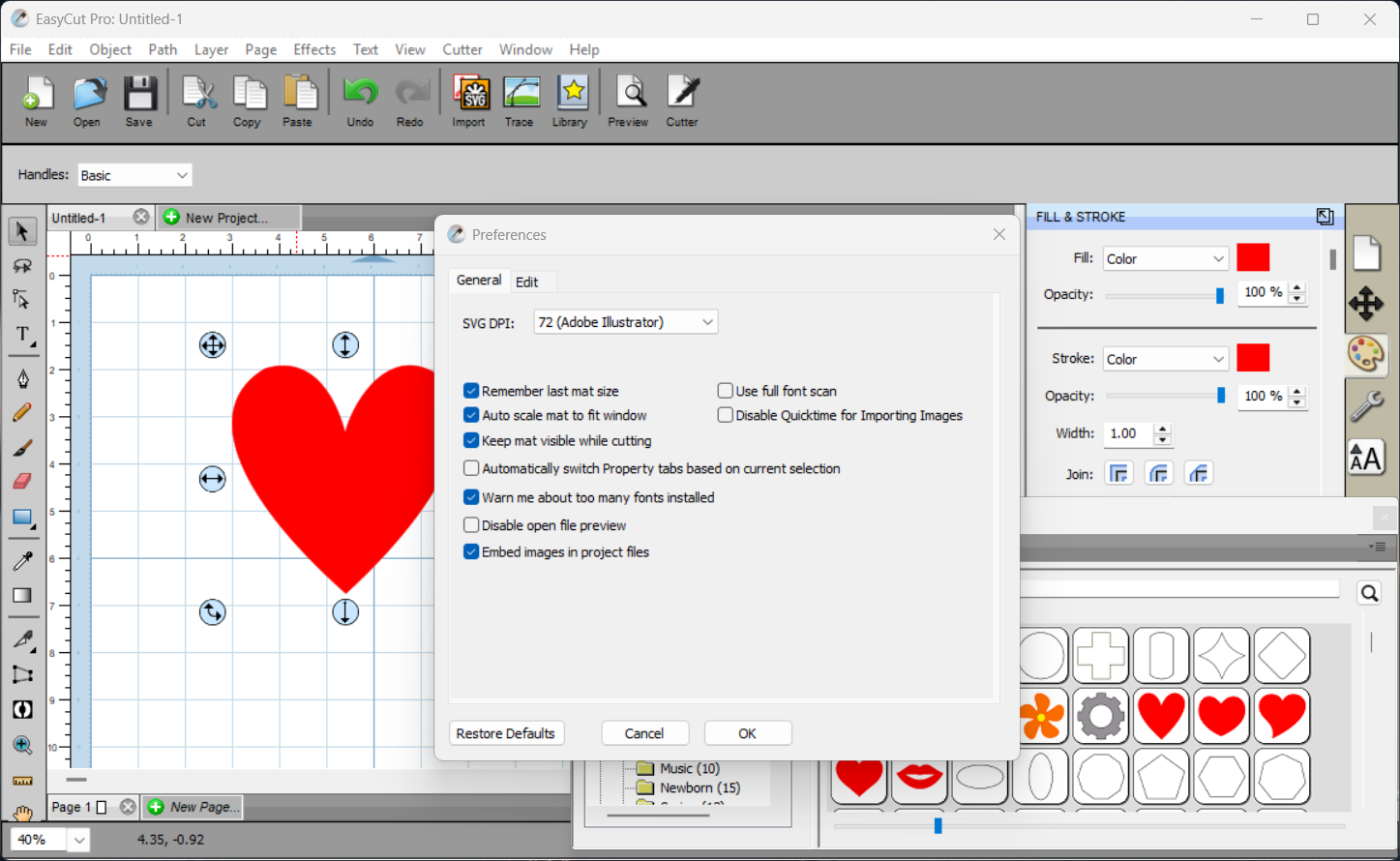Click the New Project tab button
1400x861 pixels.
click(228, 218)
